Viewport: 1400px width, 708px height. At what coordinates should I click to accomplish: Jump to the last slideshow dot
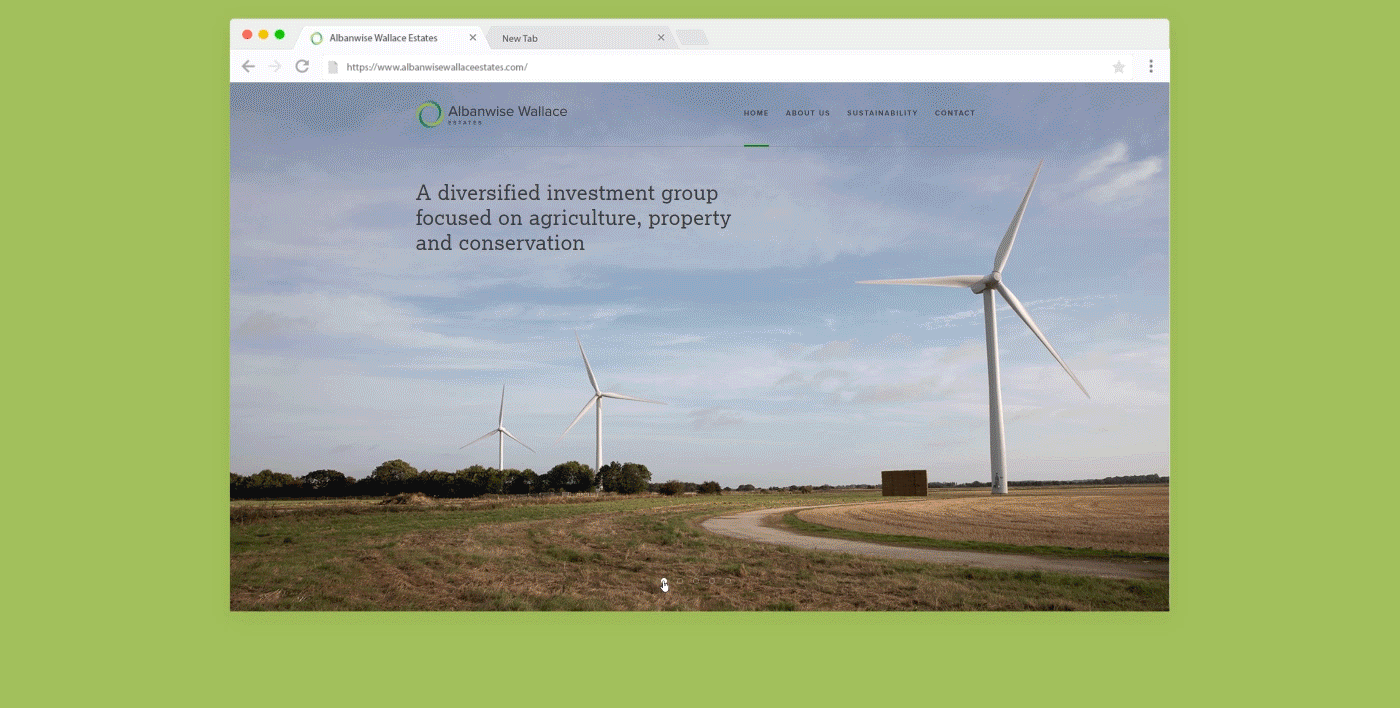click(x=728, y=581)
